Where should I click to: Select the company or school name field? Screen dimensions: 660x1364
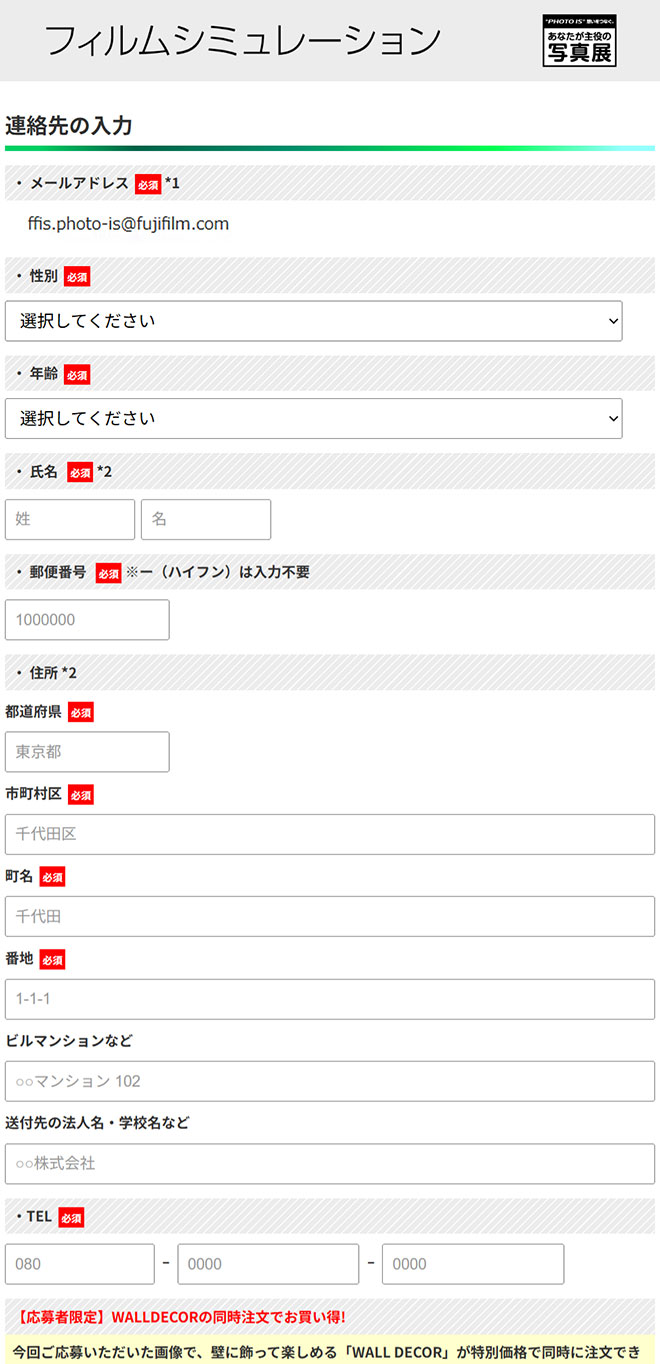point(330,1164)
